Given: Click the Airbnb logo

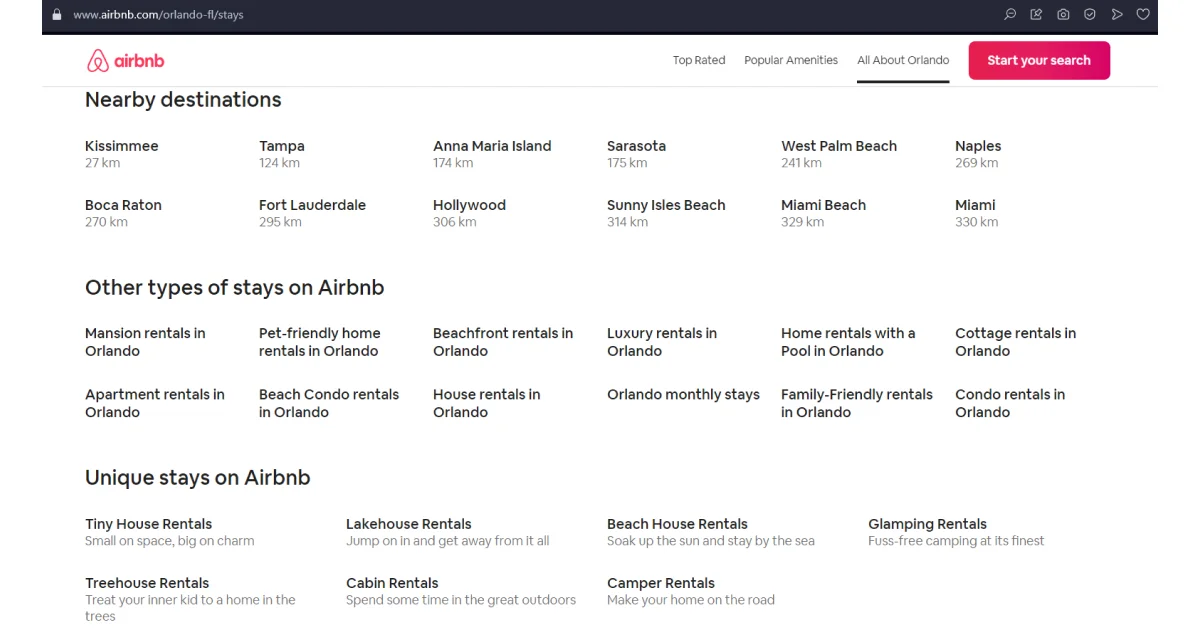Looking at the screenshot, I should (x=126, y=61).
